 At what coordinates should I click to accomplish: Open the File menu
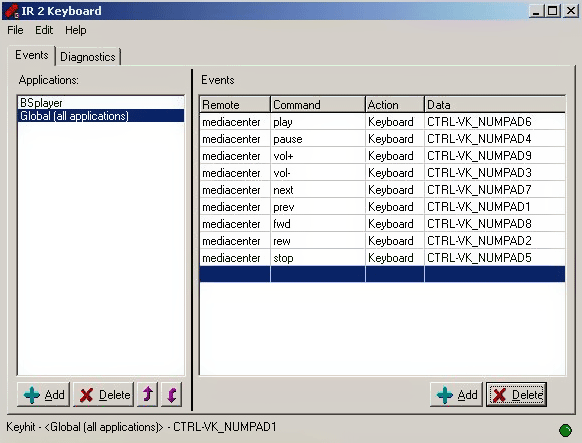15,30
